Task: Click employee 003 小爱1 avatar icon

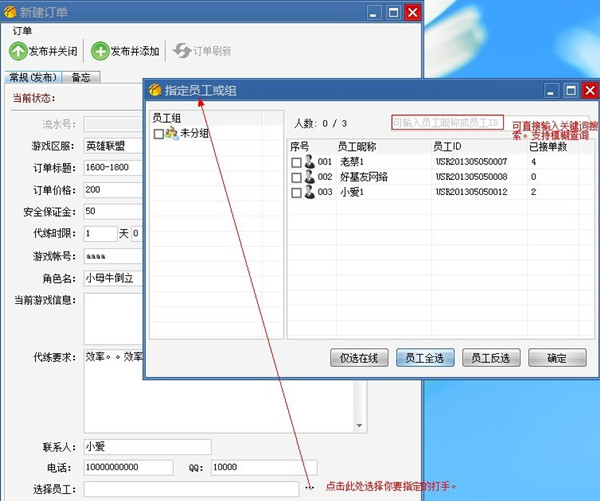Action: point(310,192)
